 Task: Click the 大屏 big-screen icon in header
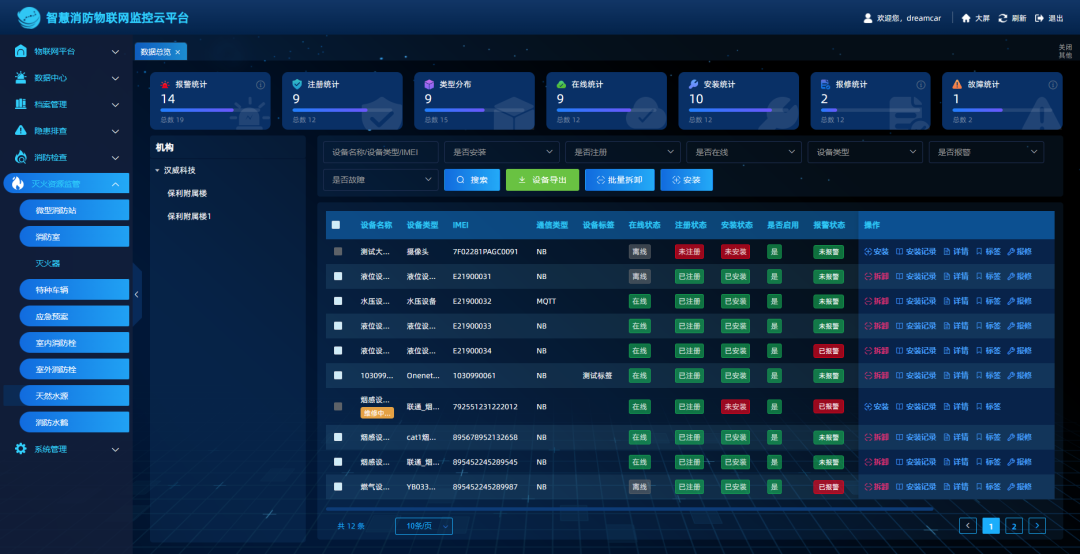tap(966, 18)
